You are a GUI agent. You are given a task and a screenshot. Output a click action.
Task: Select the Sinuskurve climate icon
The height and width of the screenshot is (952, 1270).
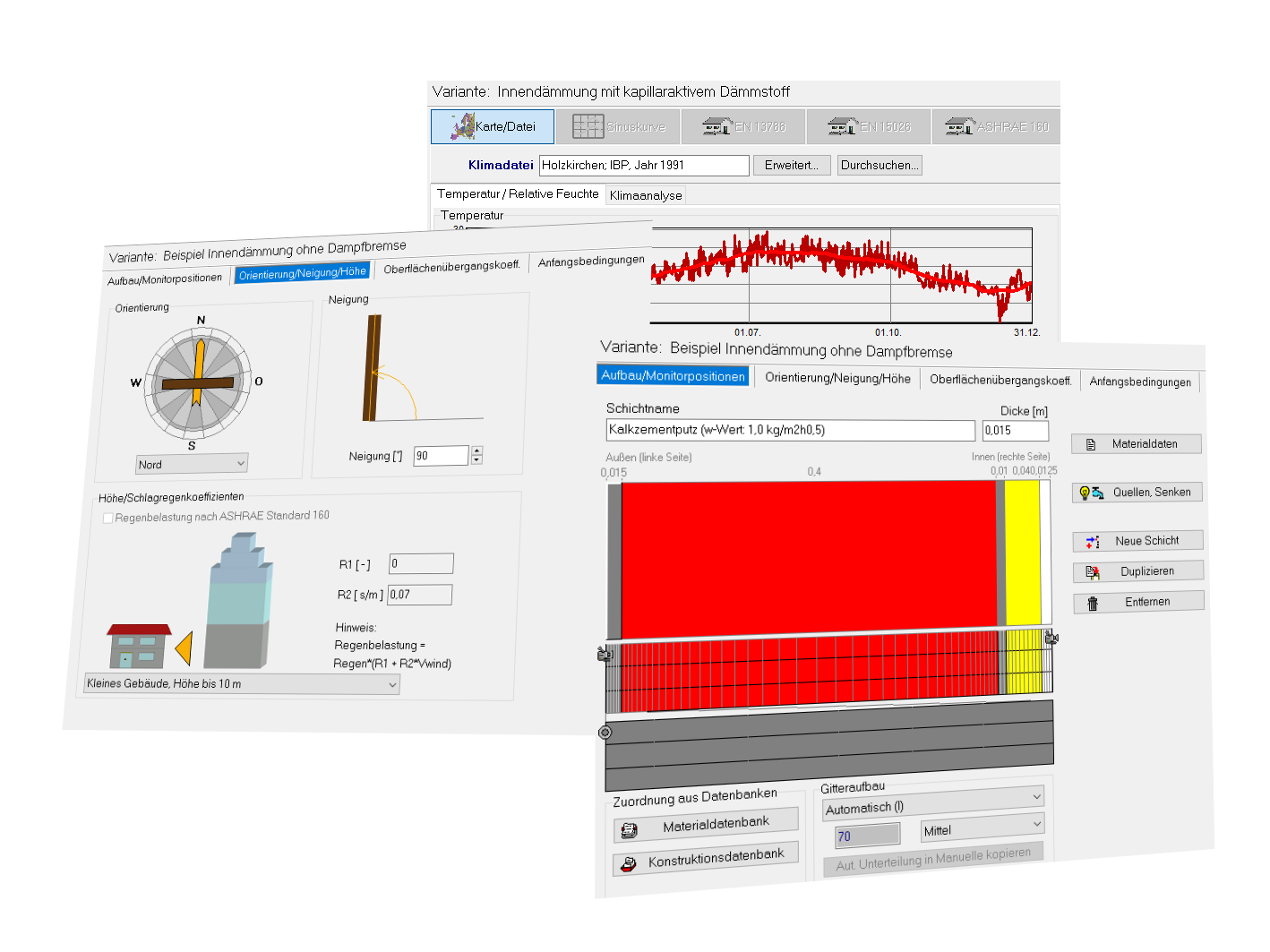coord(588,126)
